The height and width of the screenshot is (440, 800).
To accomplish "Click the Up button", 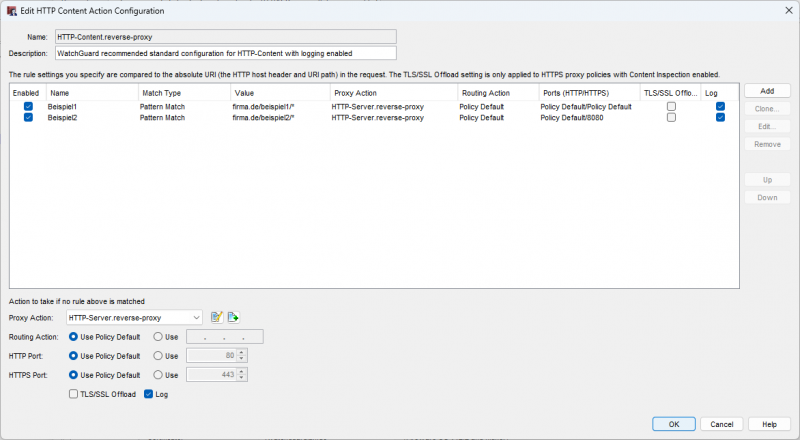I will pyautogui.click(x=767, y=180).
